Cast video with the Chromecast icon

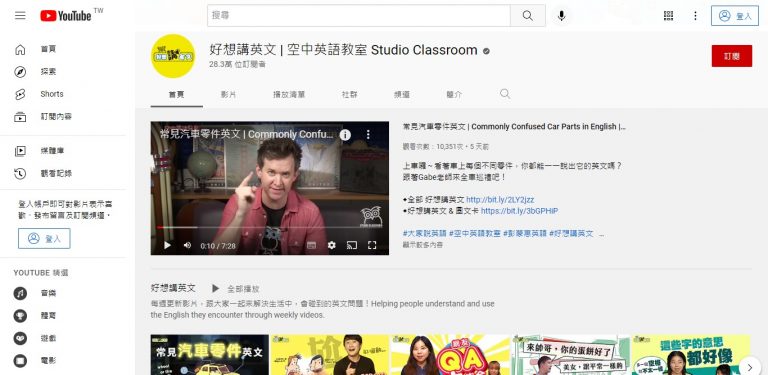(352, 245)
